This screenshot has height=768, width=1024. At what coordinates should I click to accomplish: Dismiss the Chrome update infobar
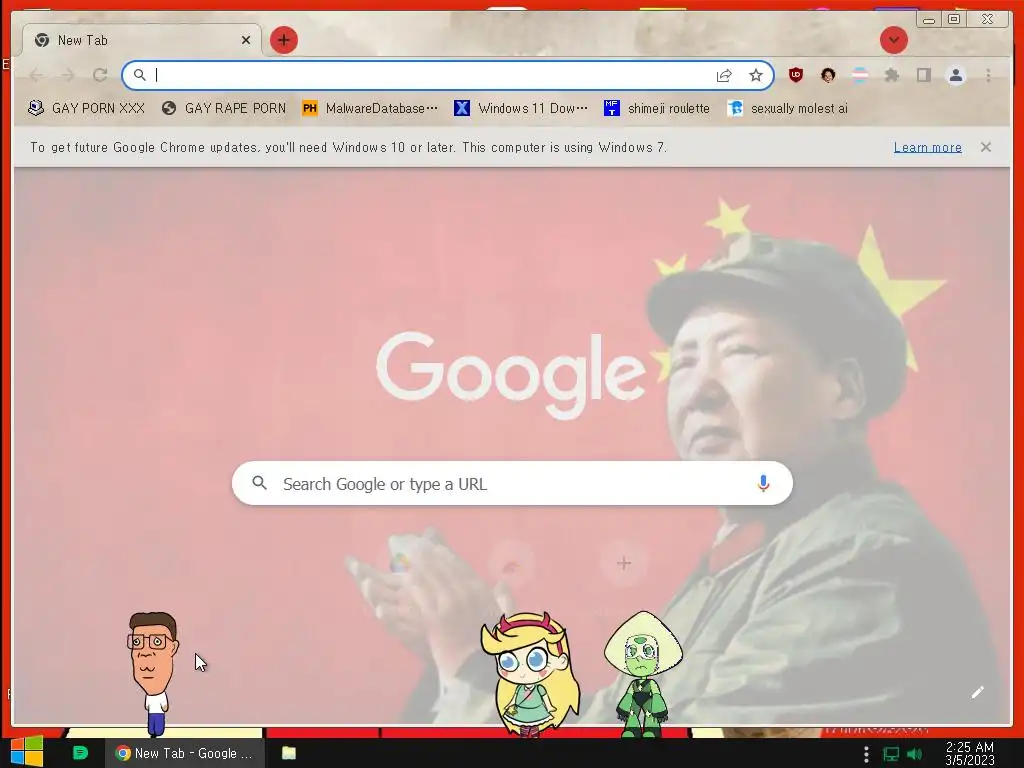coord(985,147)
